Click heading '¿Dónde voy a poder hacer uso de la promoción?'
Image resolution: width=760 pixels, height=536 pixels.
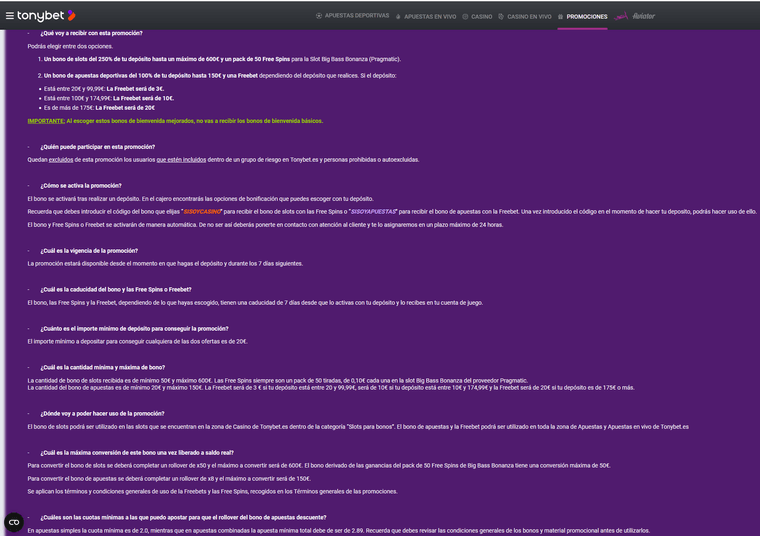pyautogui.click(x=102, y=413)
